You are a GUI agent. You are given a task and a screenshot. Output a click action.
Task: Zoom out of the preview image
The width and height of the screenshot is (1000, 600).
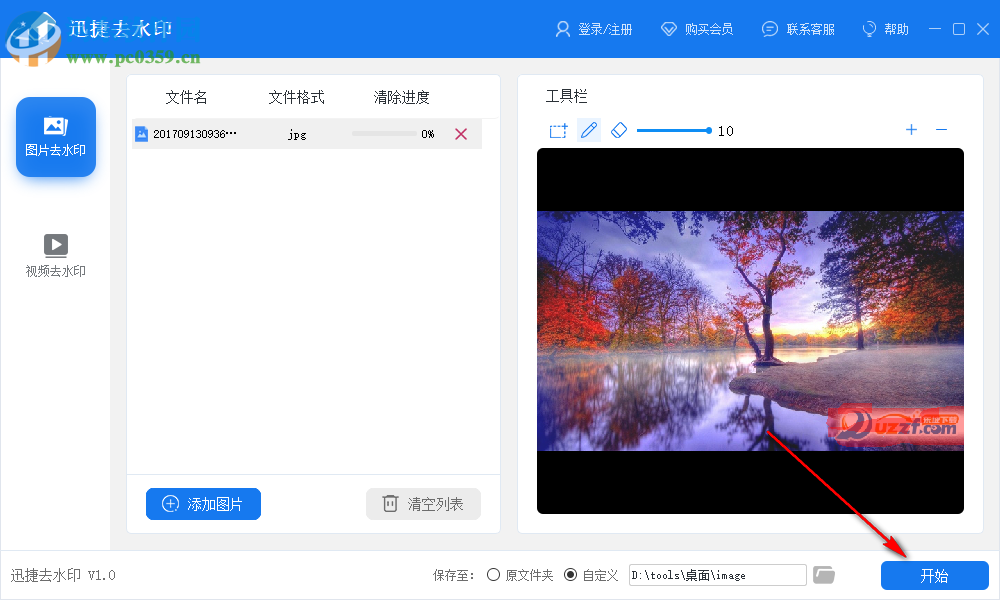[x=941, y=130]
